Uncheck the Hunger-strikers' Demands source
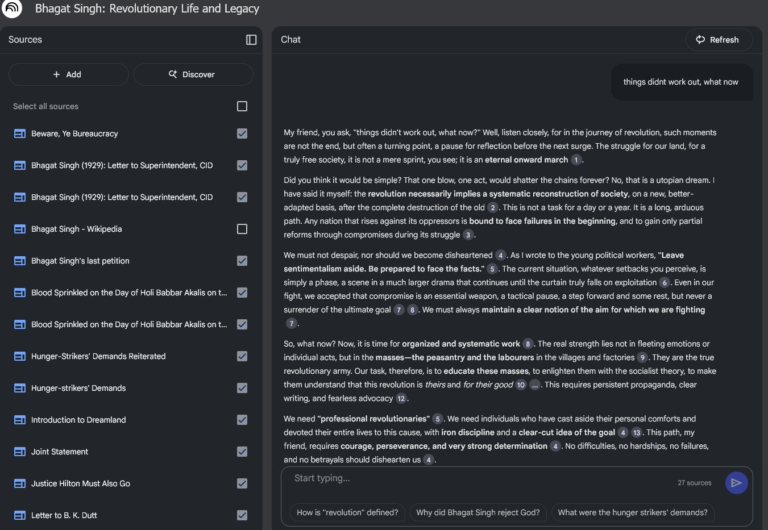 [242, 388]
